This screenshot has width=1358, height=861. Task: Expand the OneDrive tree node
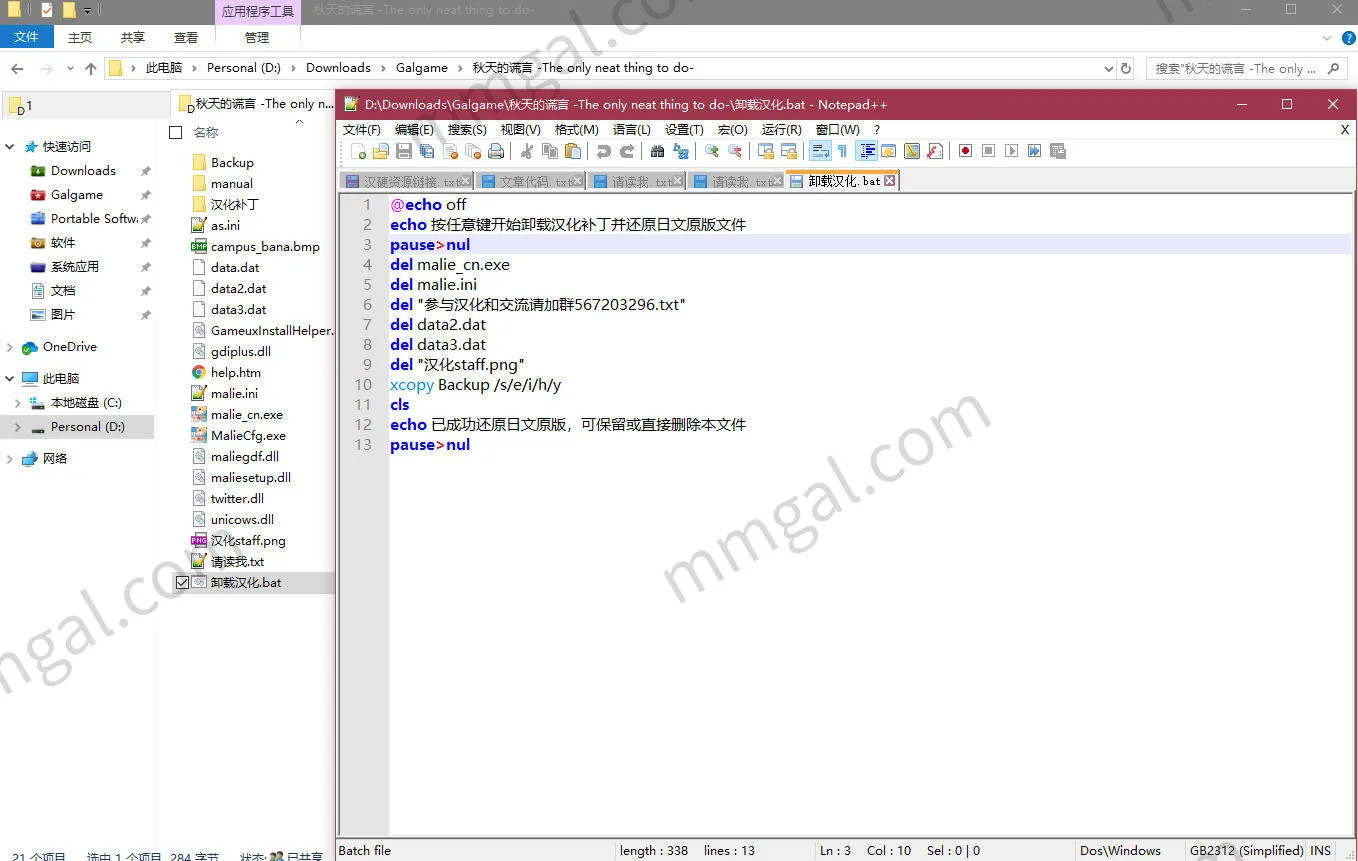point(10,347)
